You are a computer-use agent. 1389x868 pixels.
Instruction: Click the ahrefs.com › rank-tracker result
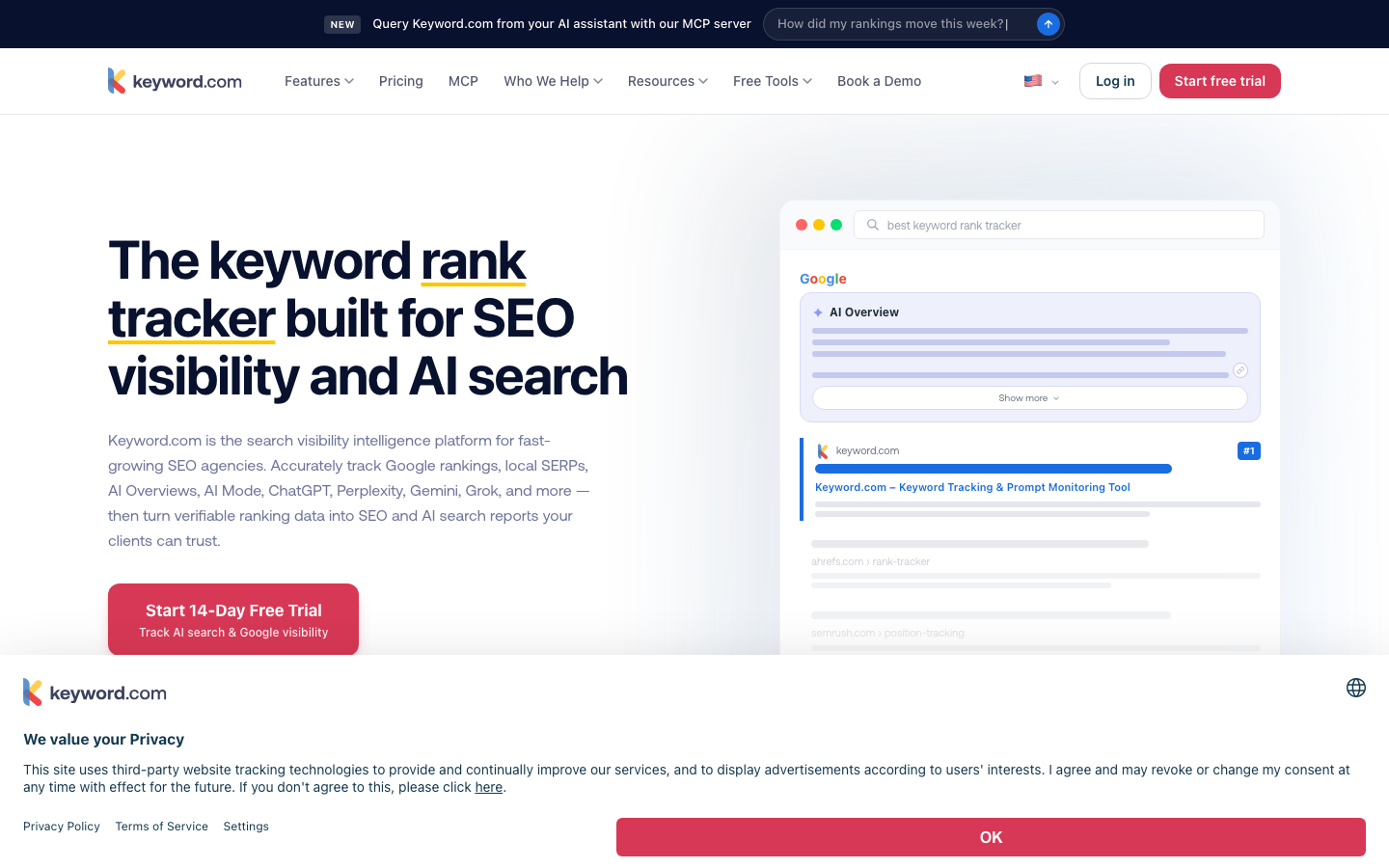tap(870, 561)
